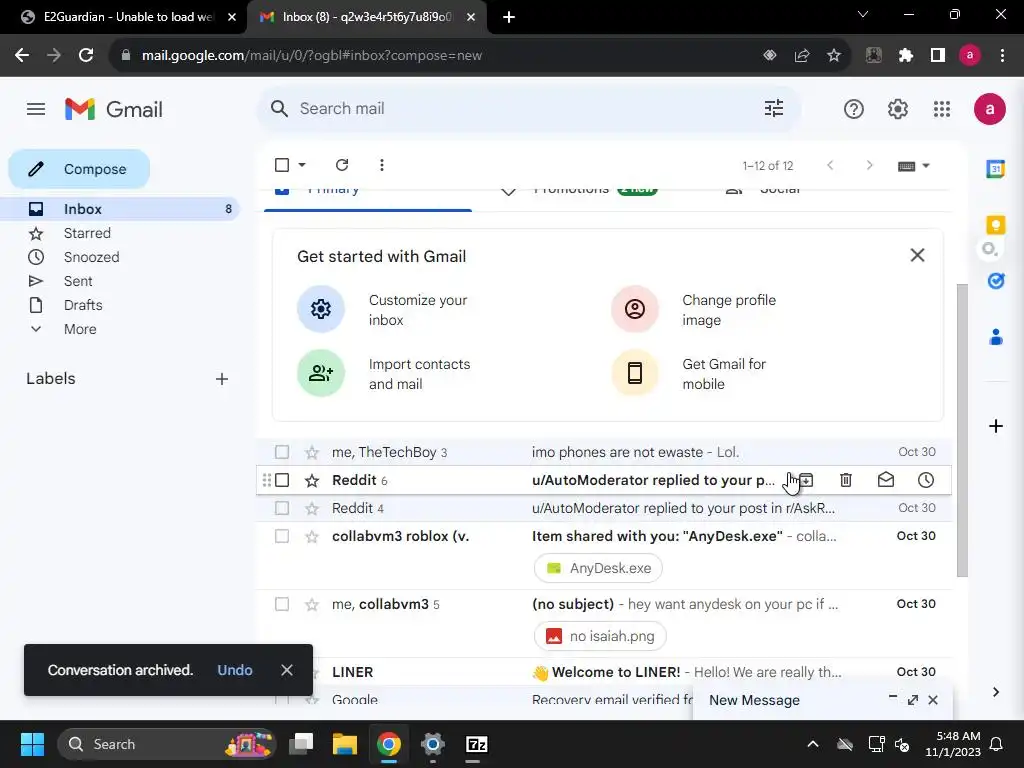Open the Support help icon
Screen dimensions: 1024x768
tap(854, 109)
